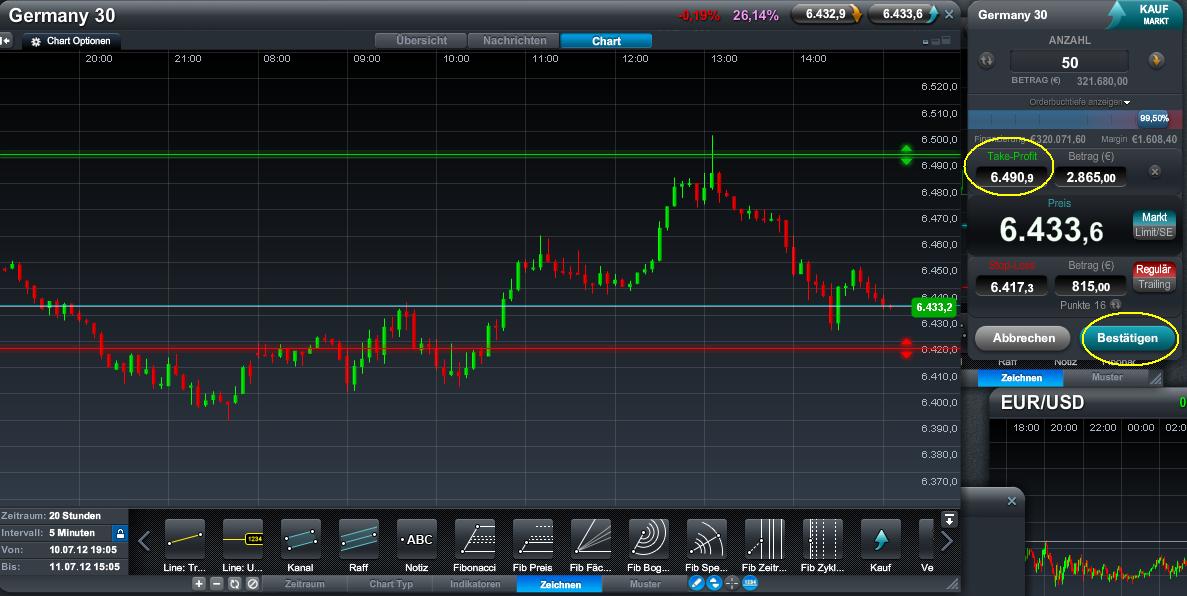
Task: Zoom in chart with plus icon
Action: [198, 583]
